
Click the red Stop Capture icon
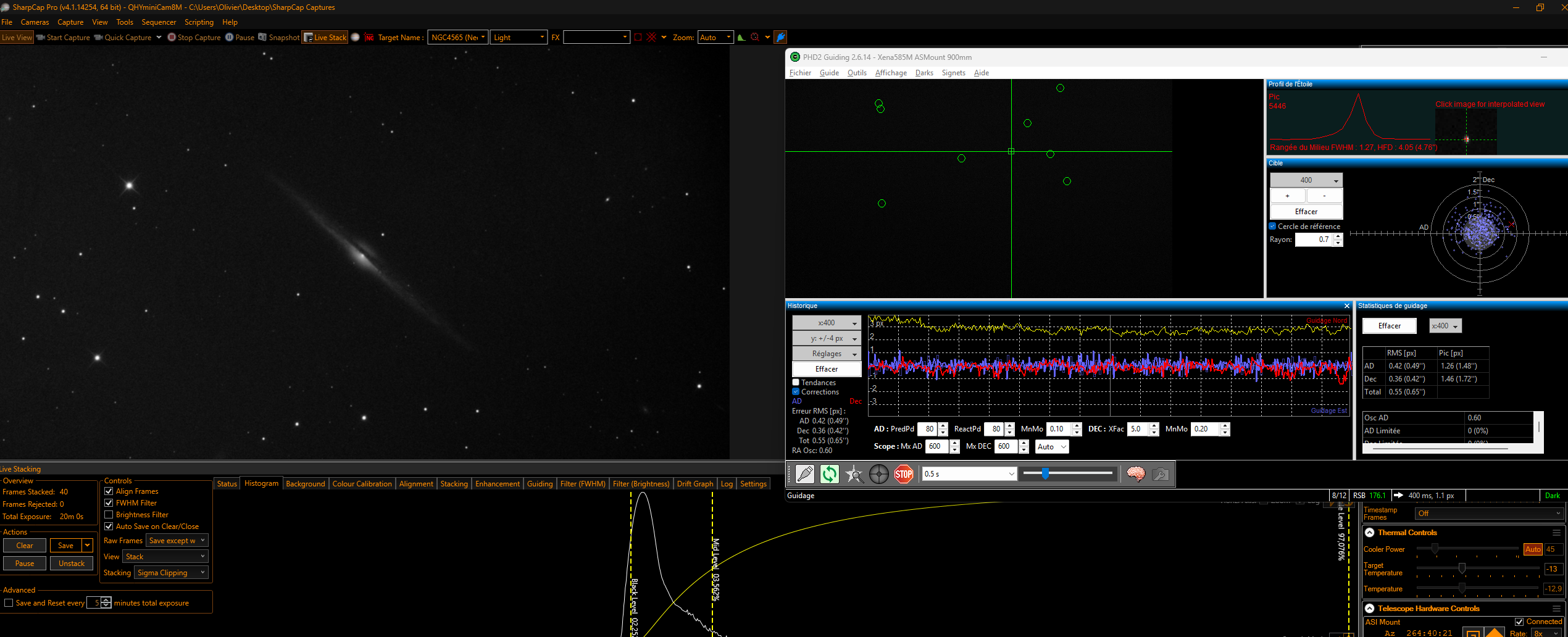172,37
